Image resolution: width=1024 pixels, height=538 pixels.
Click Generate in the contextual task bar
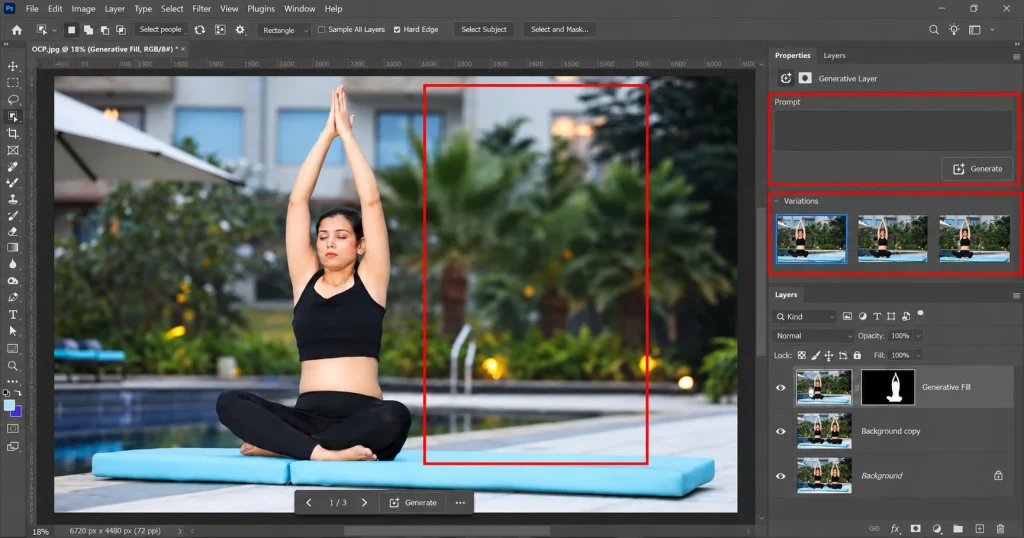click(414, 503)
